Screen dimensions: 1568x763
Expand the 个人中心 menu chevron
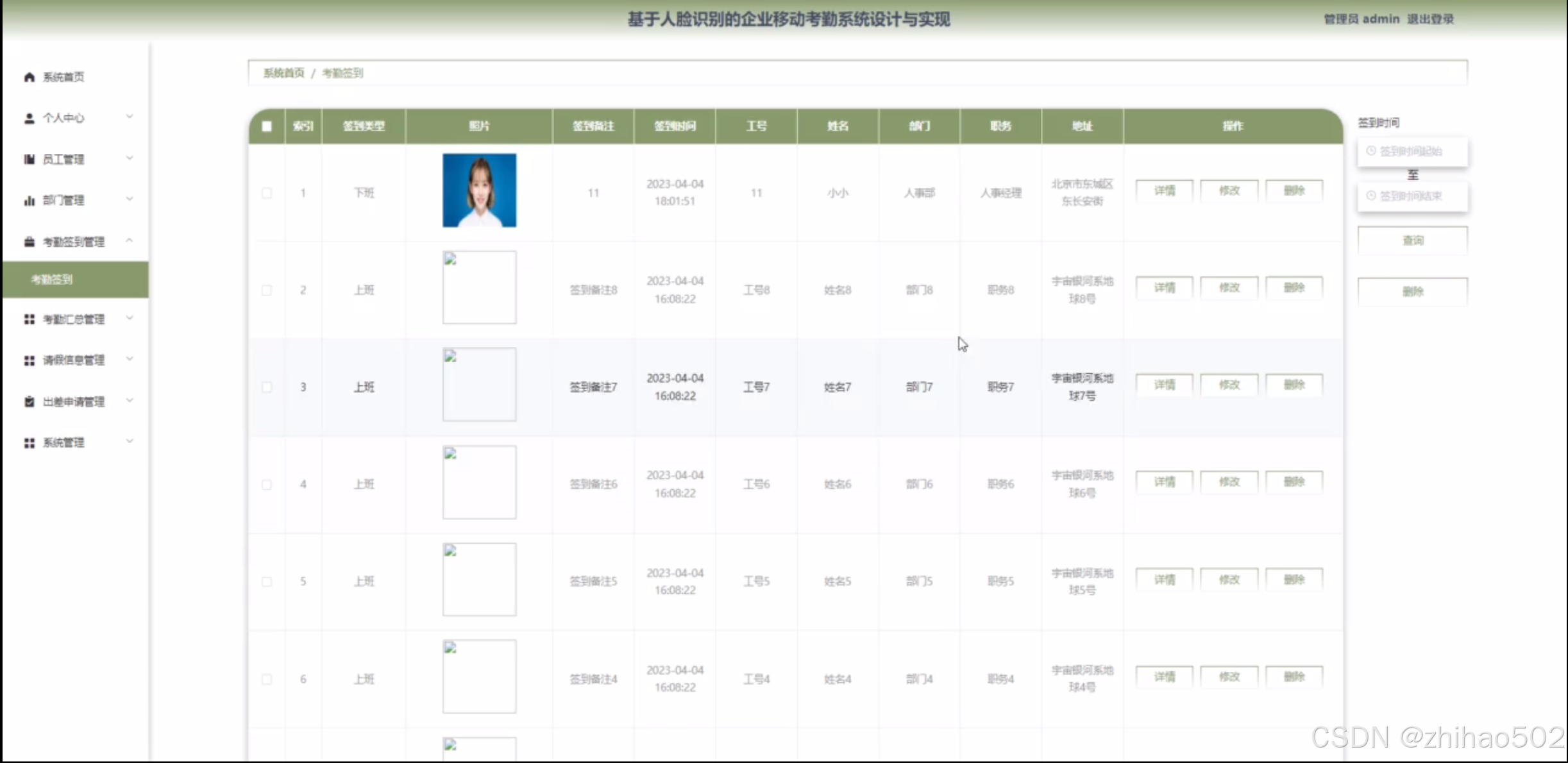[130, 117]
